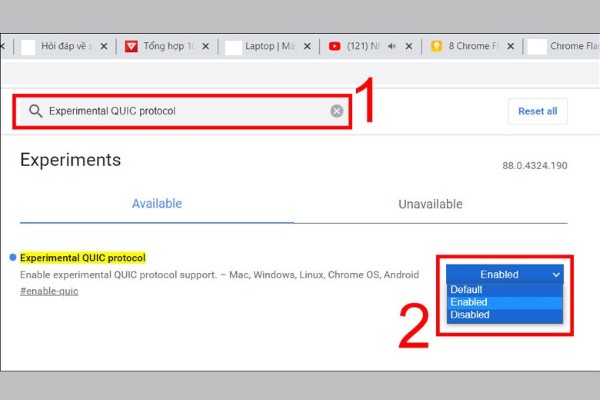The height and width of the screenshot is (400, 600).
Task: Pick Enabled option in the dropdown list
Action: 469,302
